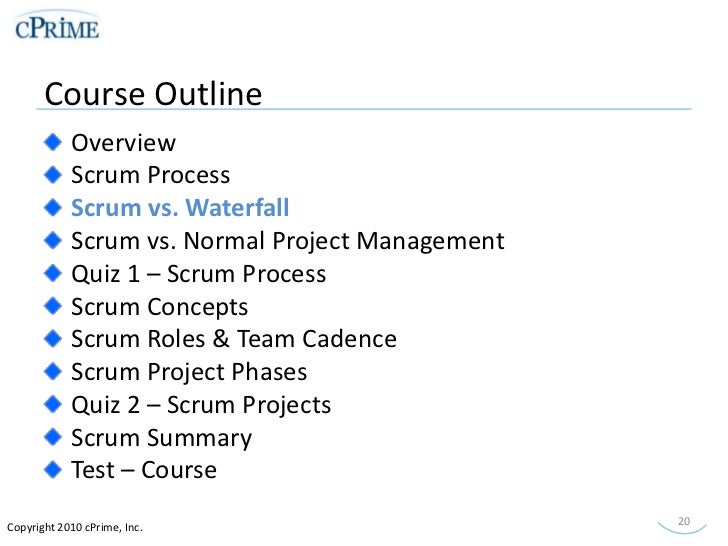
Task: Open the highlighted Scrum vs. Waterfall item
Action: [x=180, y=208]
